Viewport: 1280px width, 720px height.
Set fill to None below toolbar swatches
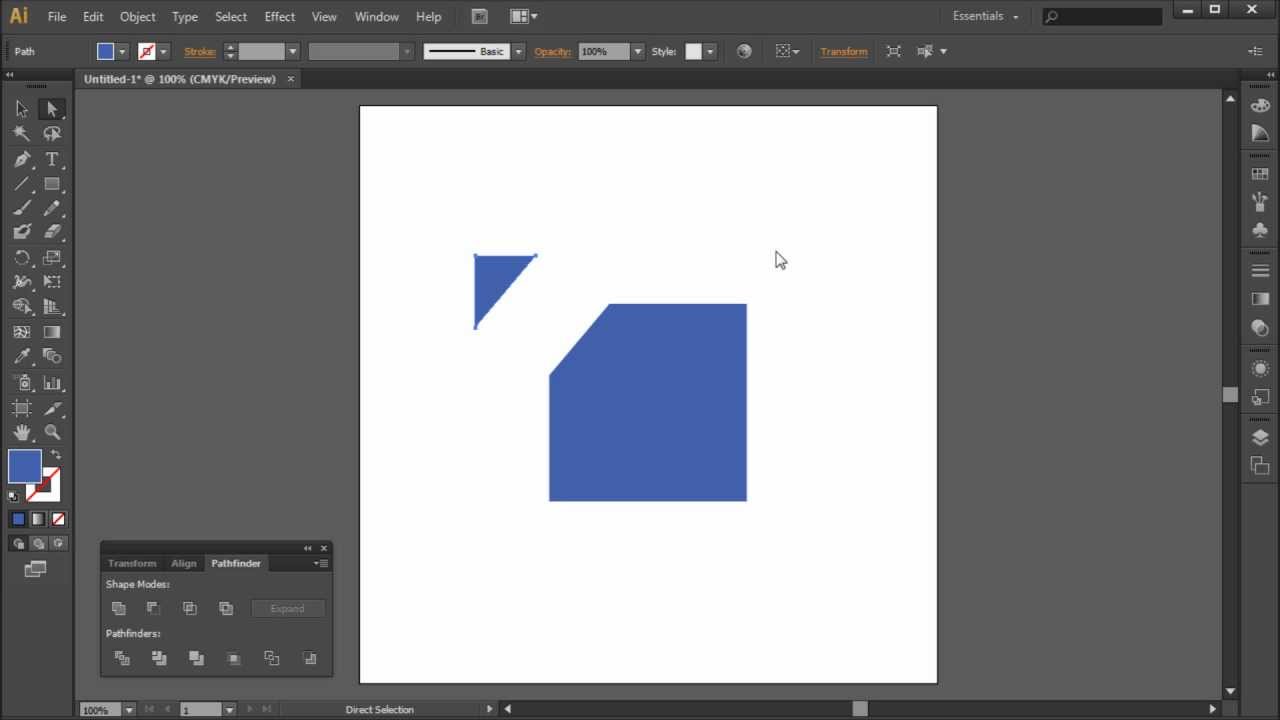(58, 519)
